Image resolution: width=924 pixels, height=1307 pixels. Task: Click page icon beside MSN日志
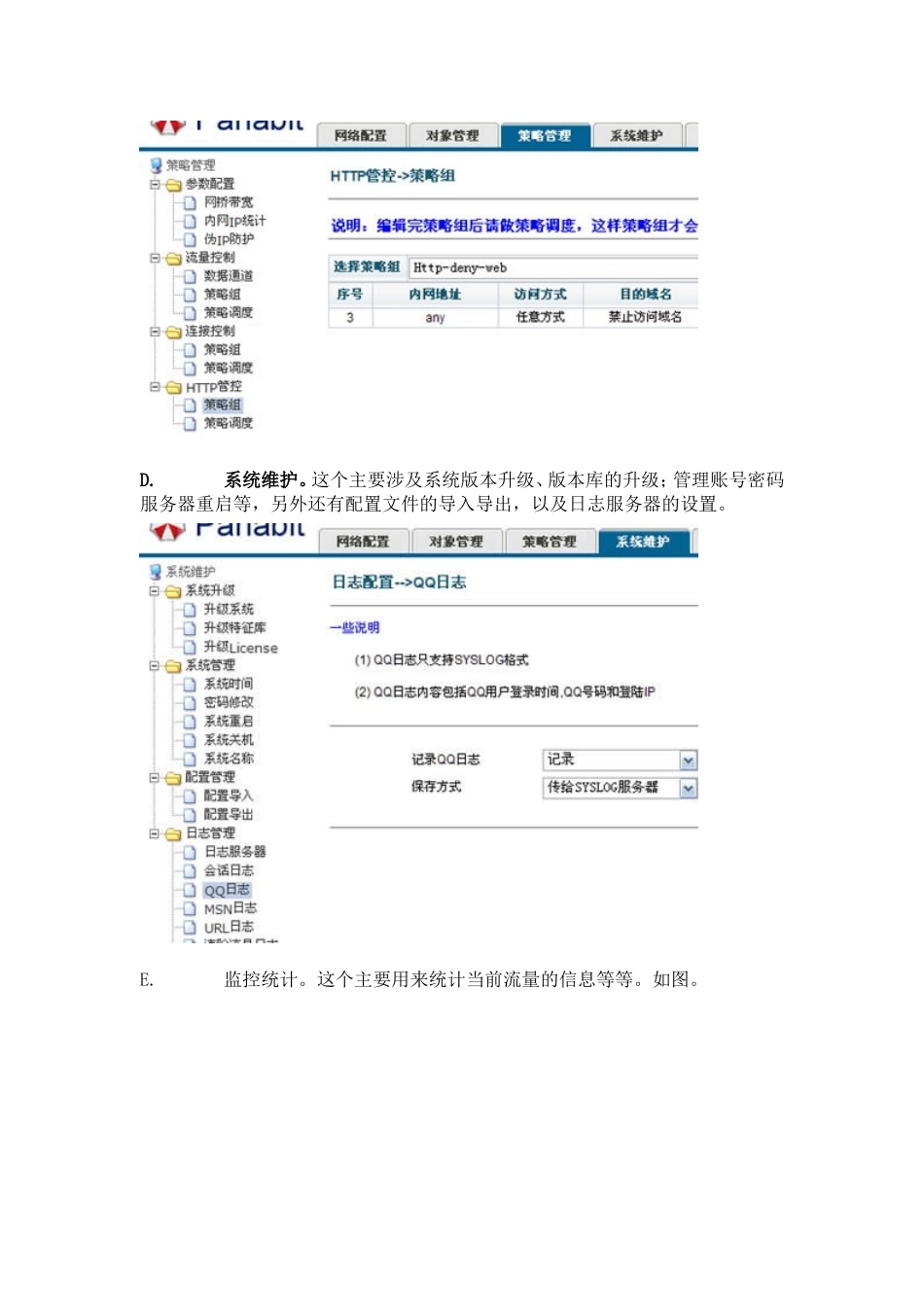pos(191,908)
